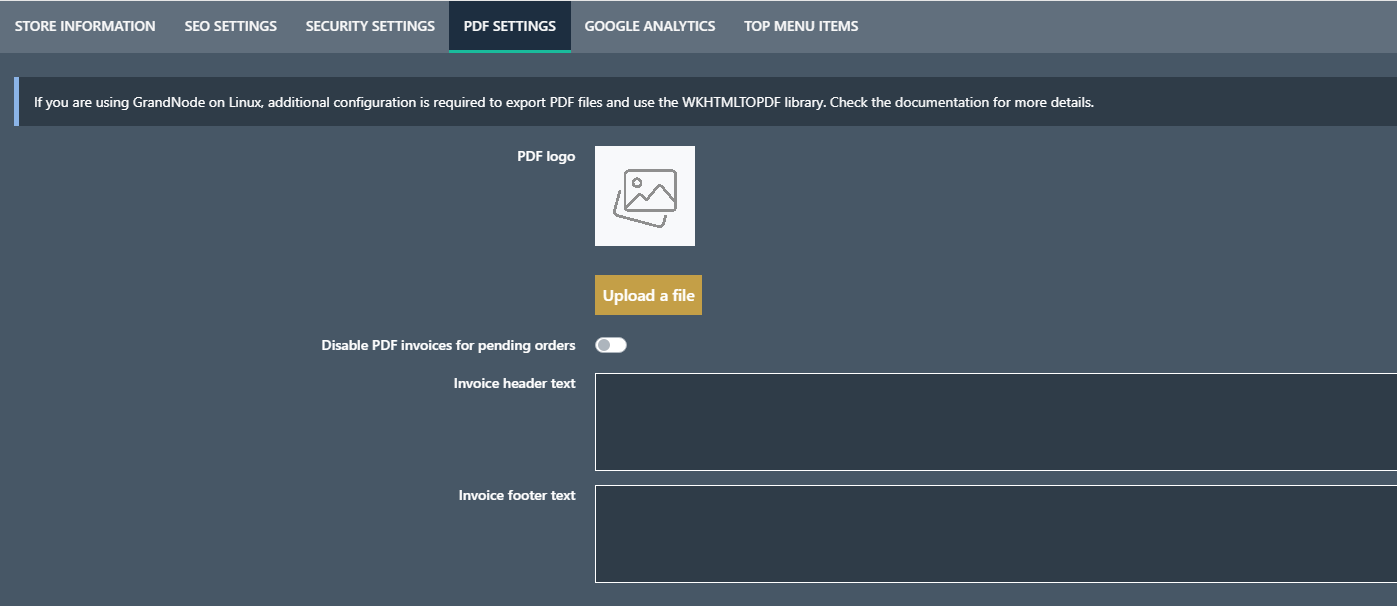Image resolution: width=1397 pixels, height=606 pixels.
Task: Click the PDF logo placeholder image
Action: click(x=645, y=196)
